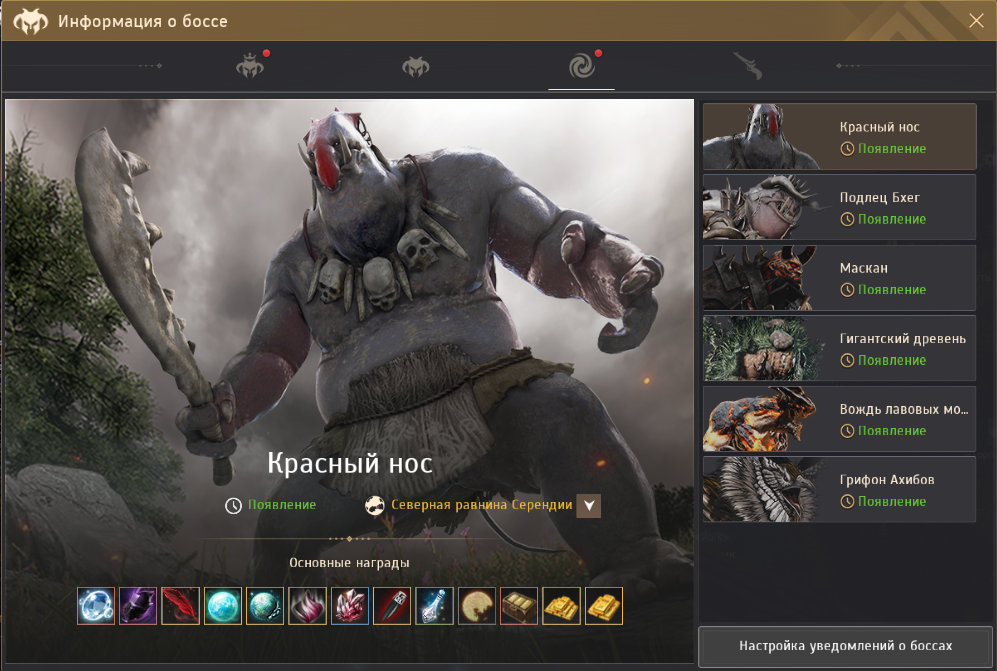This screenshot has width=997, height=671.
Task: Choose Гигантский древень from the list
Action: coord(839,348)
